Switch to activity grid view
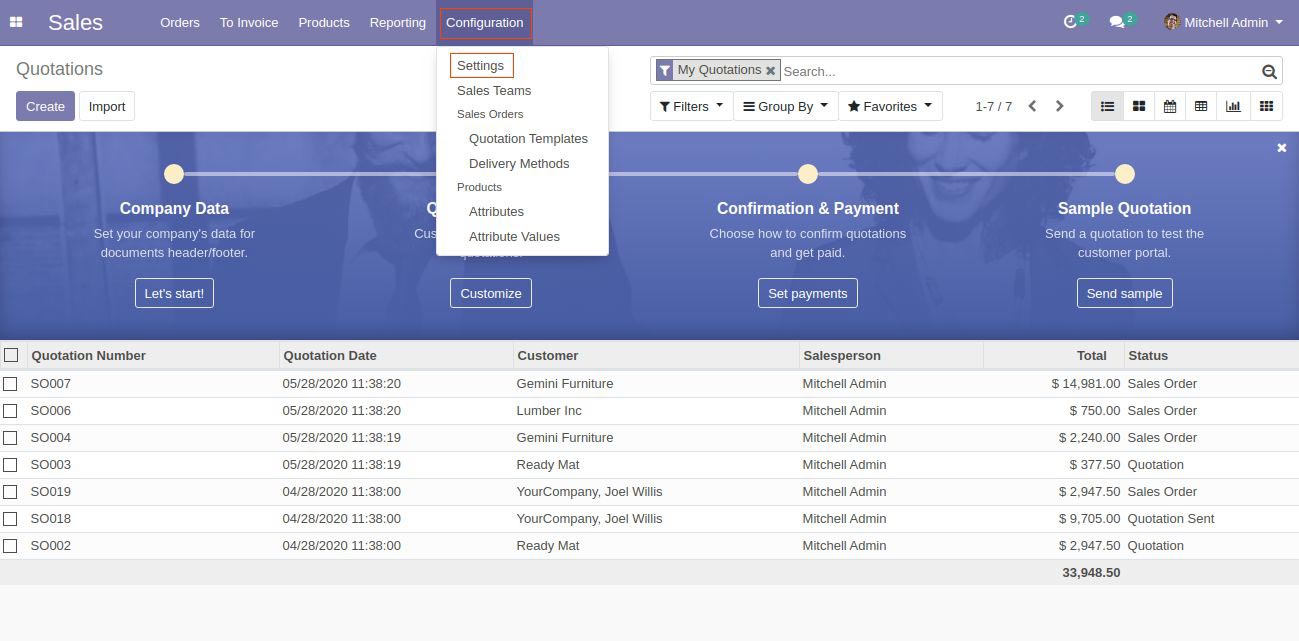The height and width of the screenshot is (641, 1299). (x=1266, y=106)
